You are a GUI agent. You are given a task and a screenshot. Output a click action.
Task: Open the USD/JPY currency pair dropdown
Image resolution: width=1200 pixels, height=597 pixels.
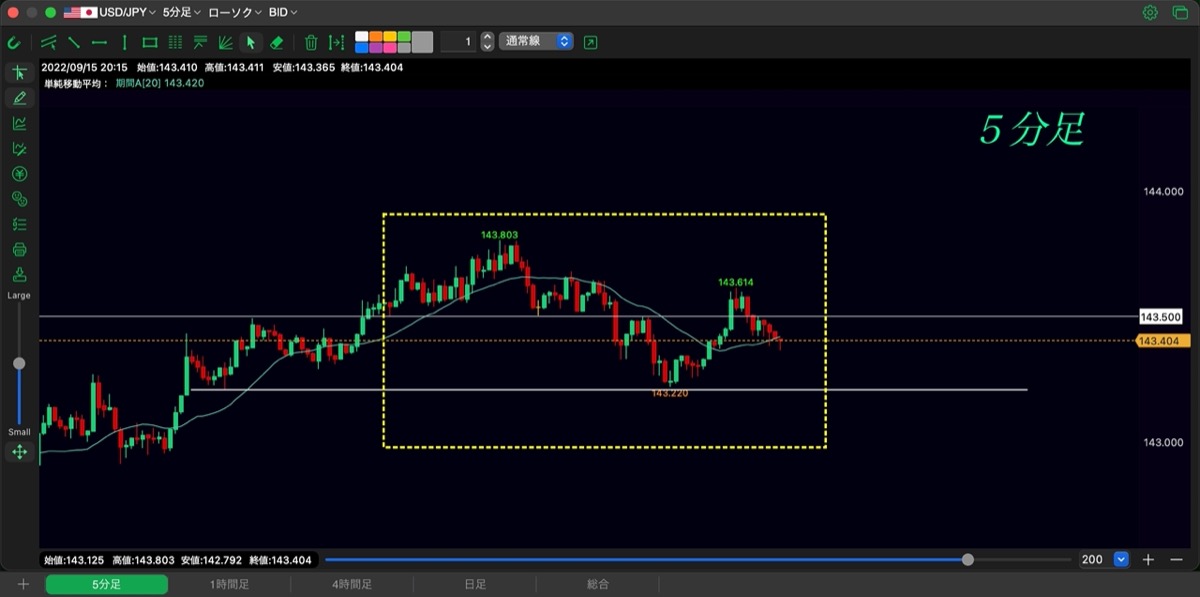tap(110, 13)
